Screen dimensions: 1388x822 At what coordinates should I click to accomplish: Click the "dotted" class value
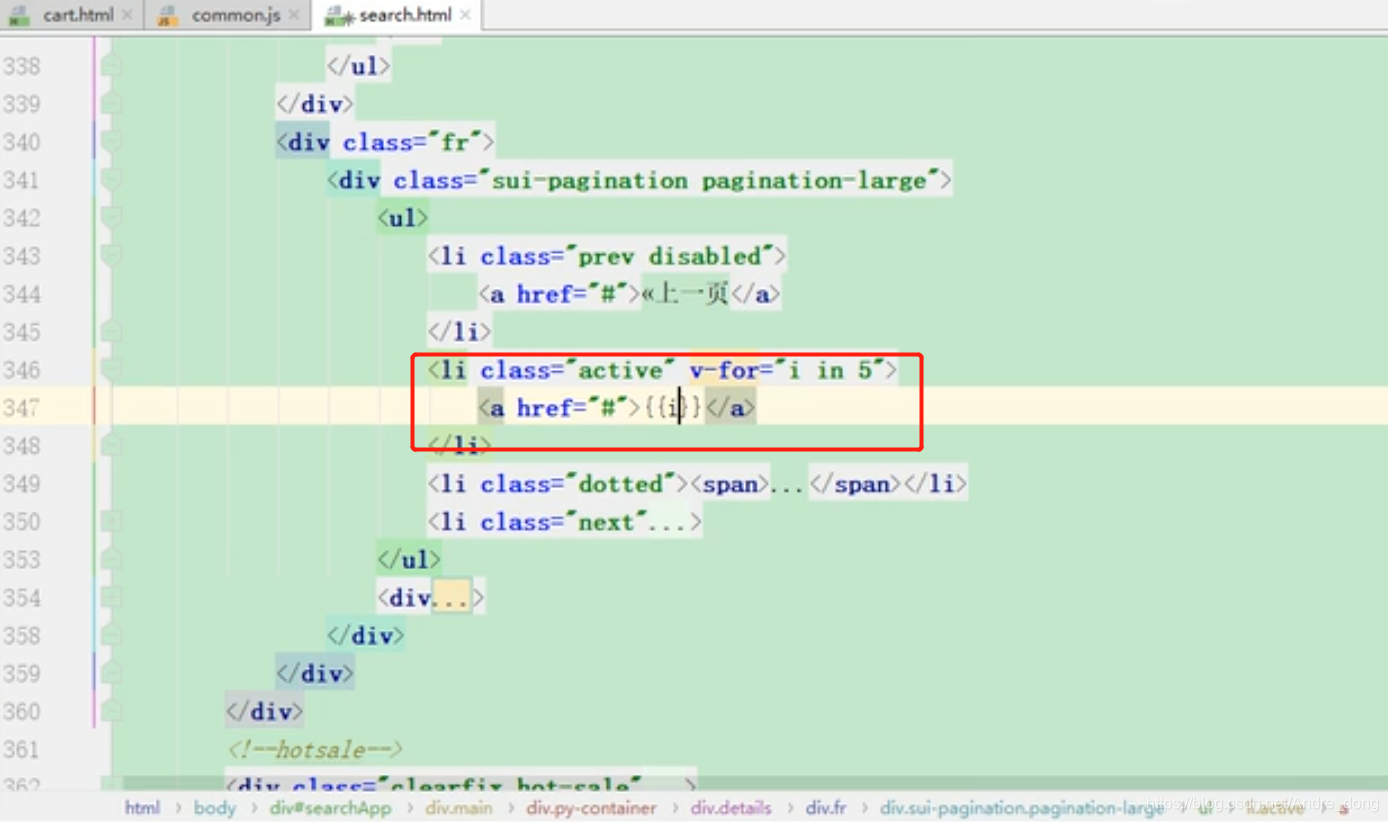click(x=621, y=484)
